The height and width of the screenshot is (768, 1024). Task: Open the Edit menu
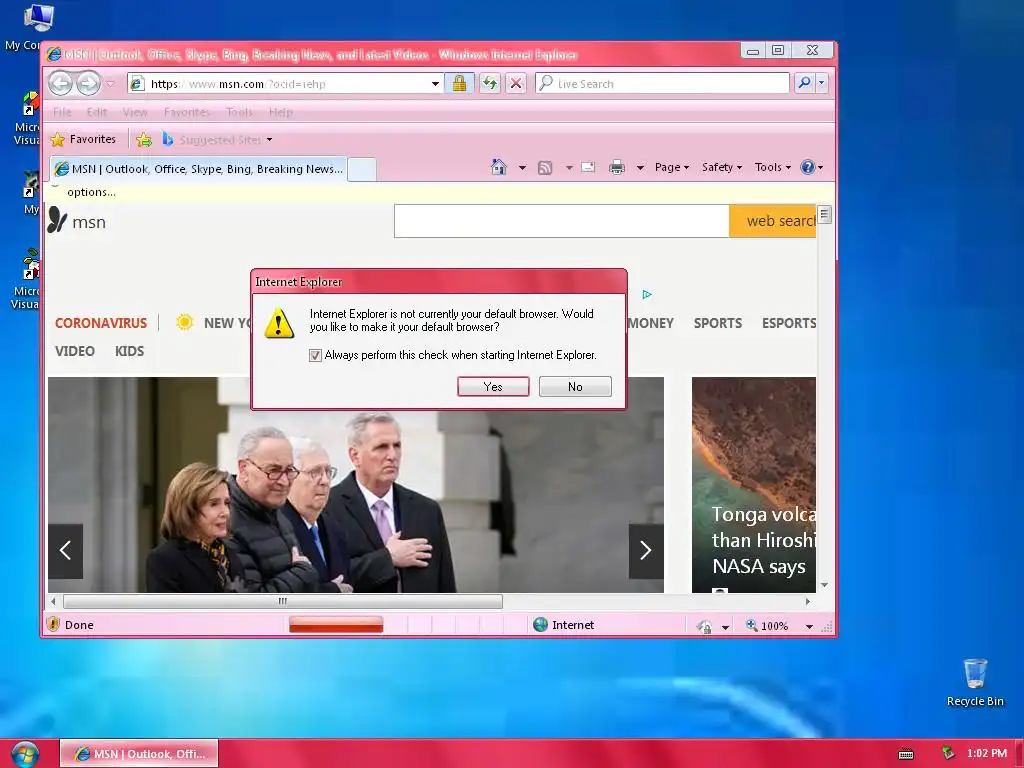click(x=97, y=112)
